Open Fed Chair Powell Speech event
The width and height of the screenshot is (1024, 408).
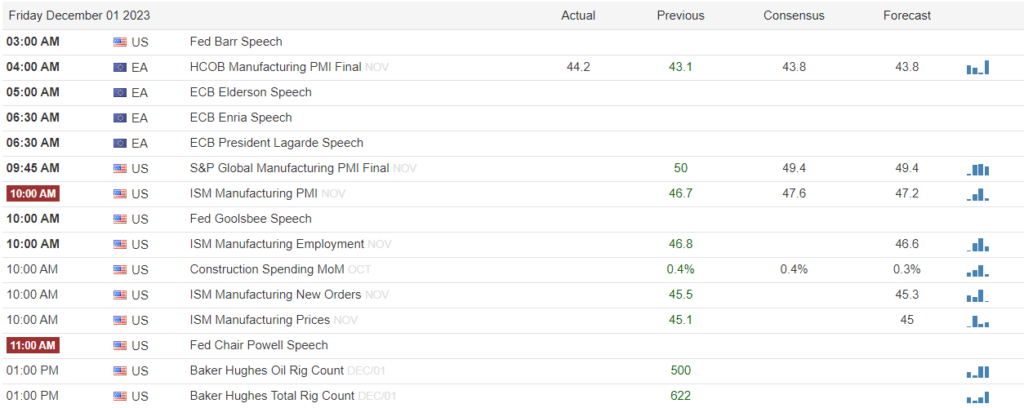(259, 345)
